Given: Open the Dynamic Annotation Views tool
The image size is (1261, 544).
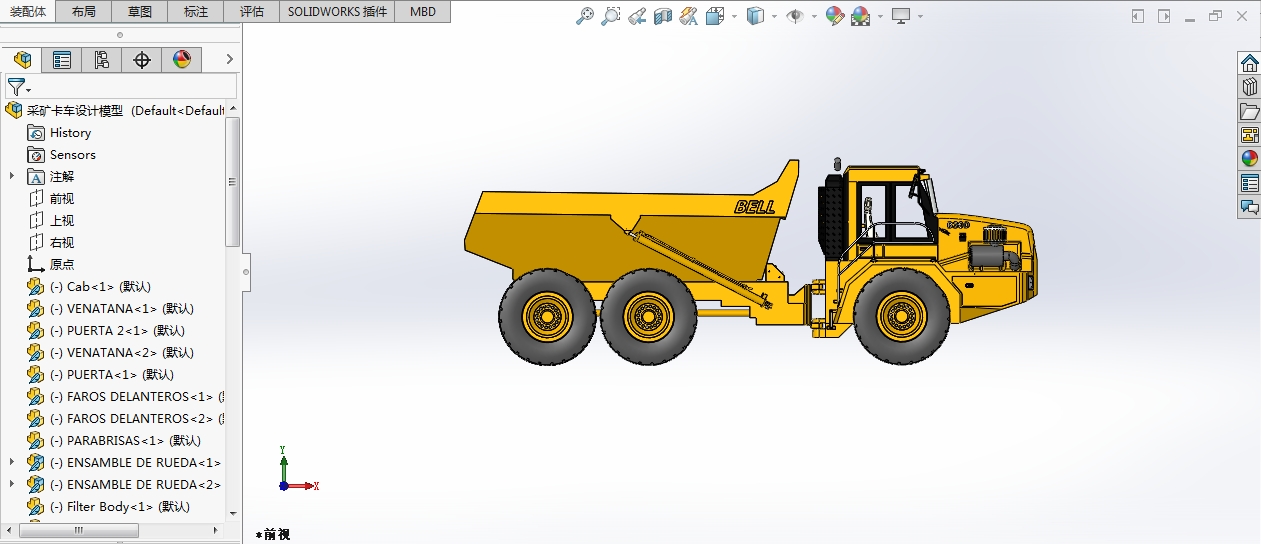Looking at the screenshot, I should 689,16.
